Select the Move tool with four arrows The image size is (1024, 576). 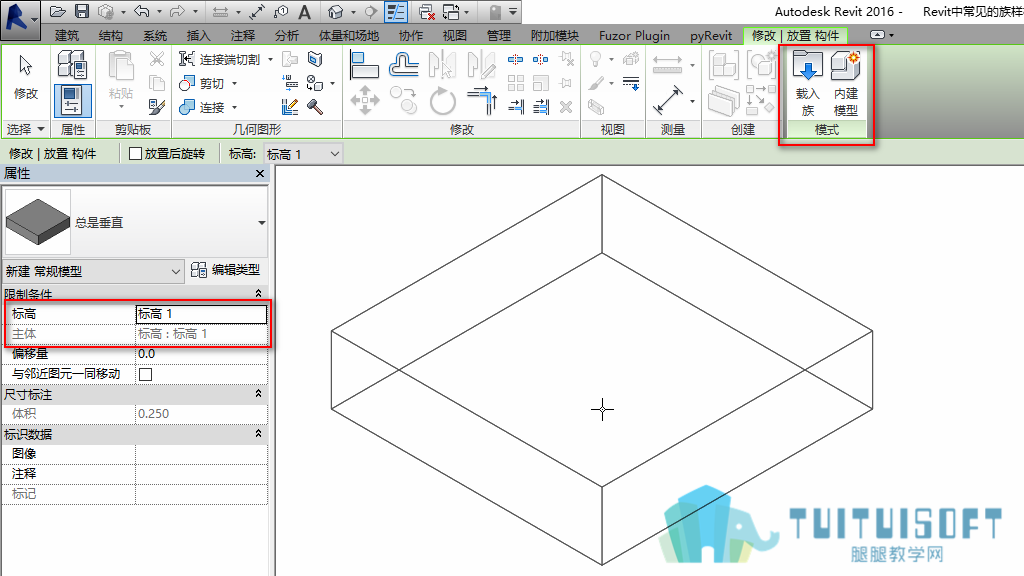[x=364, y=100]
